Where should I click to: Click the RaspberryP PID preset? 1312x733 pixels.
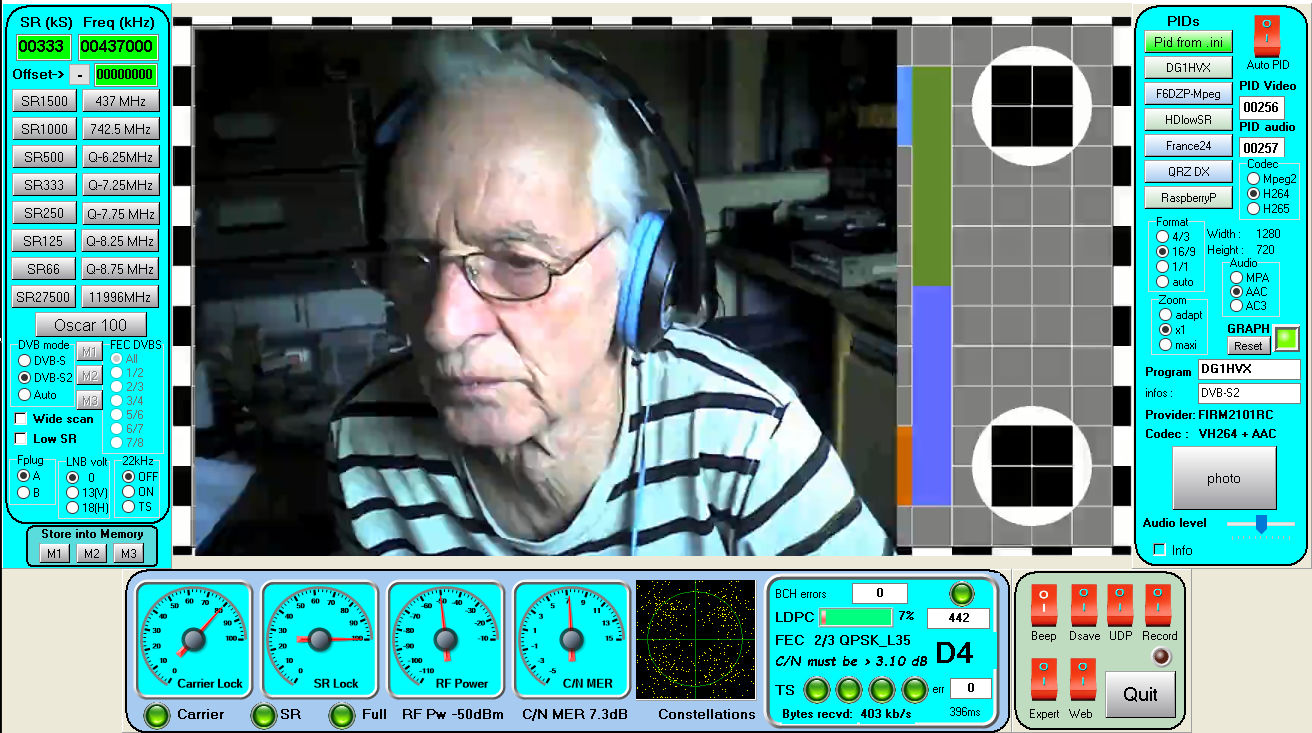[1189, 198]
